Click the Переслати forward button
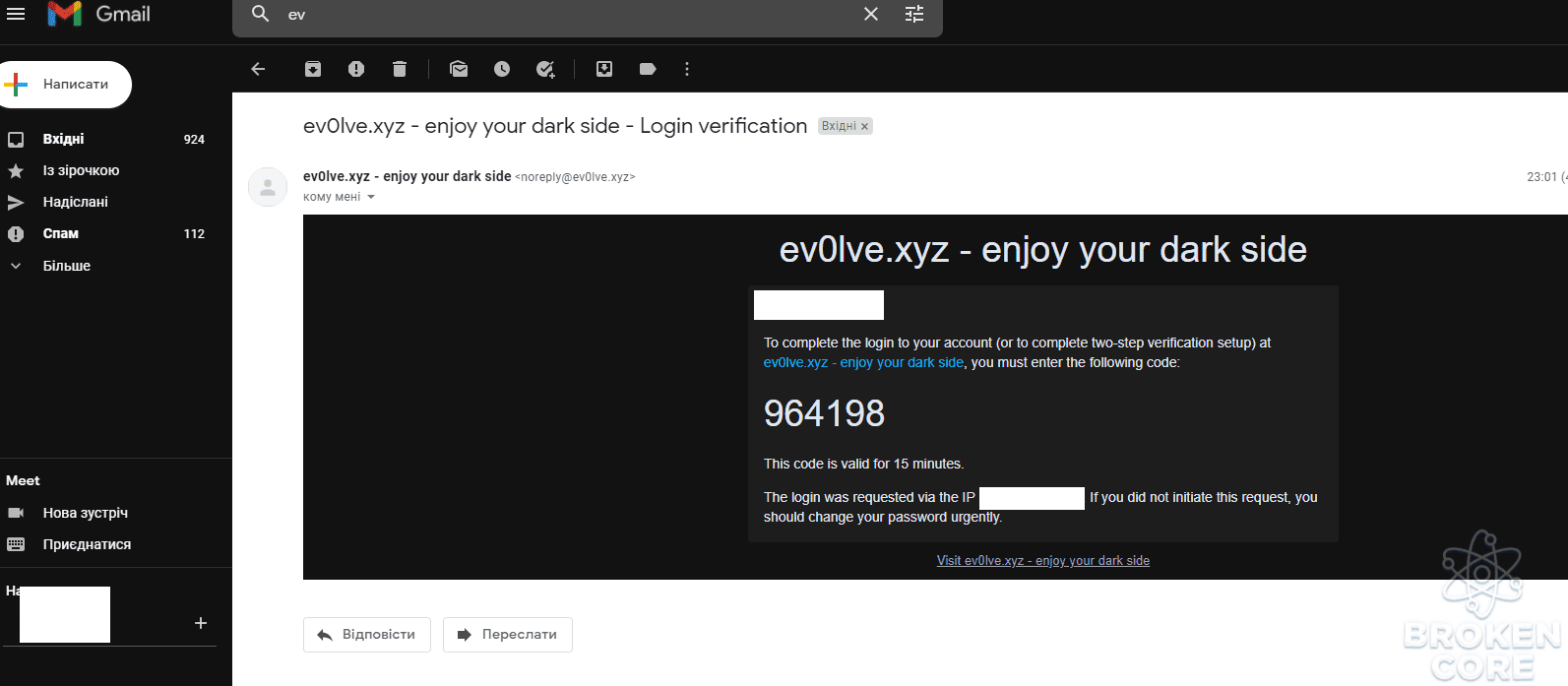The width and height of the screenshot is (1568, 686). [x=508, y=635]
